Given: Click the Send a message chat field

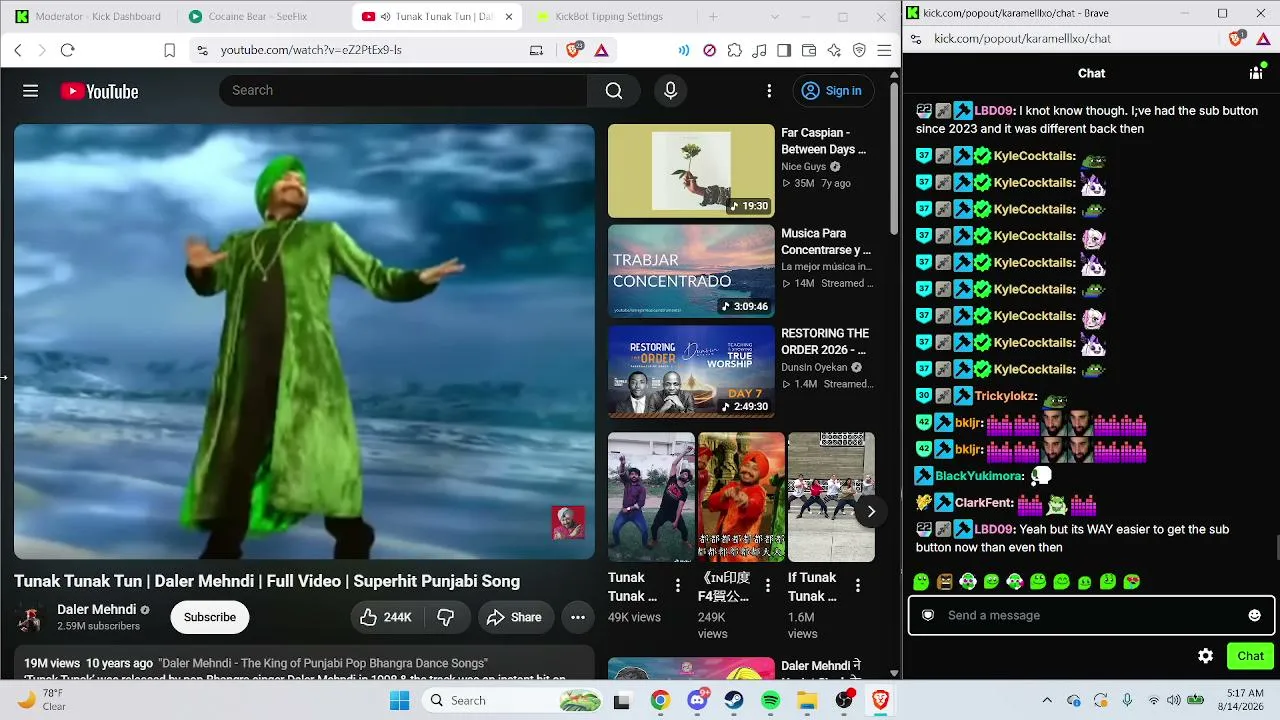Looking at the screenshot, I should coord(1092,615).
